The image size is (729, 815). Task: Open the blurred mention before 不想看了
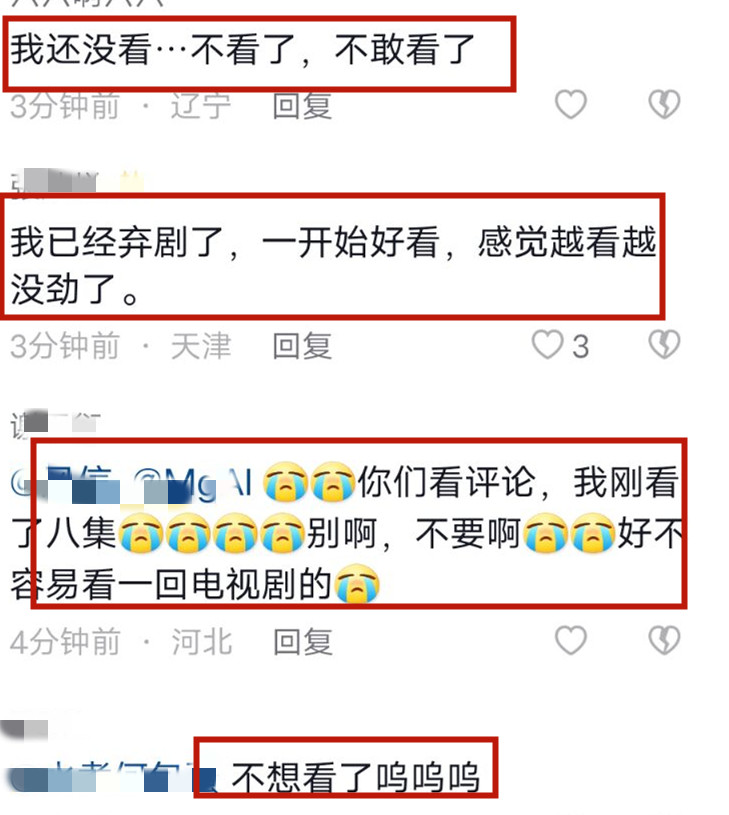tap(111, 778)
